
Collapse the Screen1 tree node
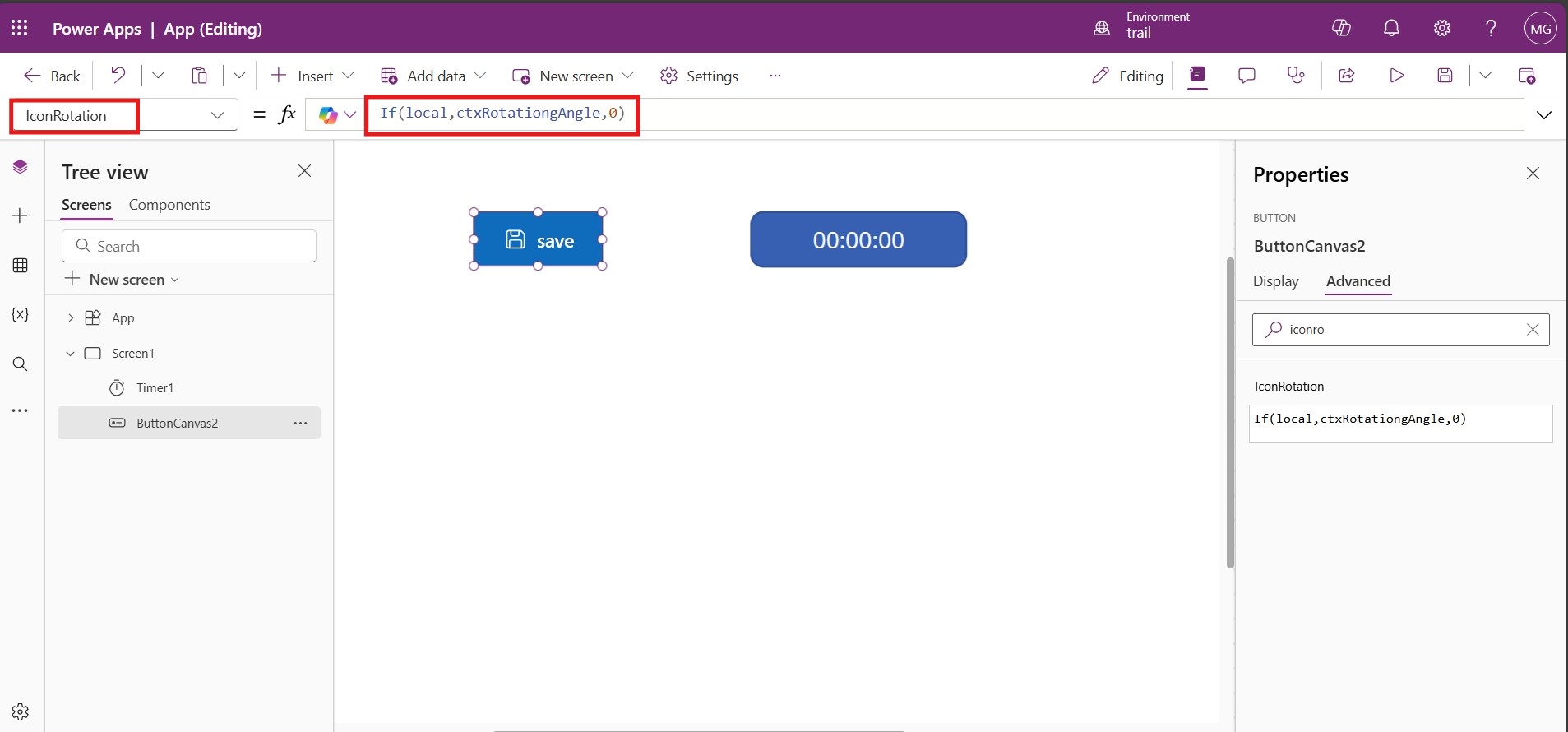pyautogui.click(x=71, y=354)
